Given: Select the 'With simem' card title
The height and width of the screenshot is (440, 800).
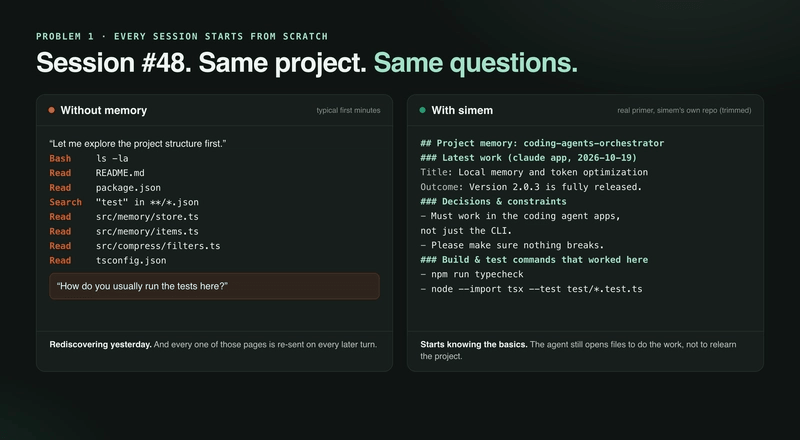Looking at the screenshot, I should (462, 110).
